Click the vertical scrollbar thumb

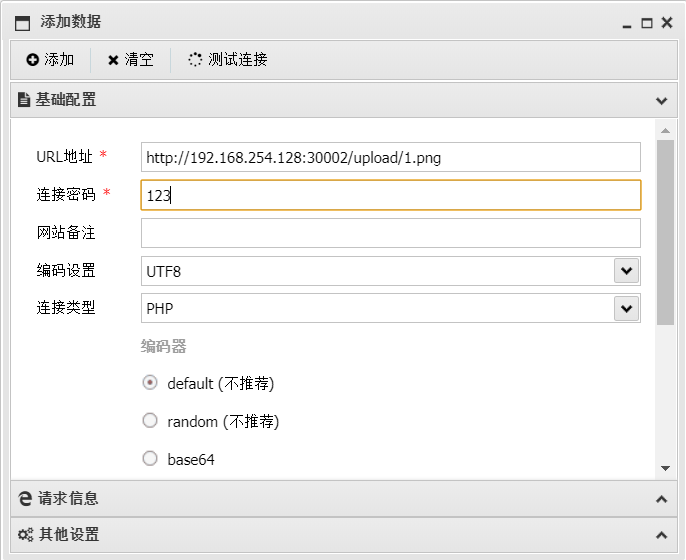665,232
